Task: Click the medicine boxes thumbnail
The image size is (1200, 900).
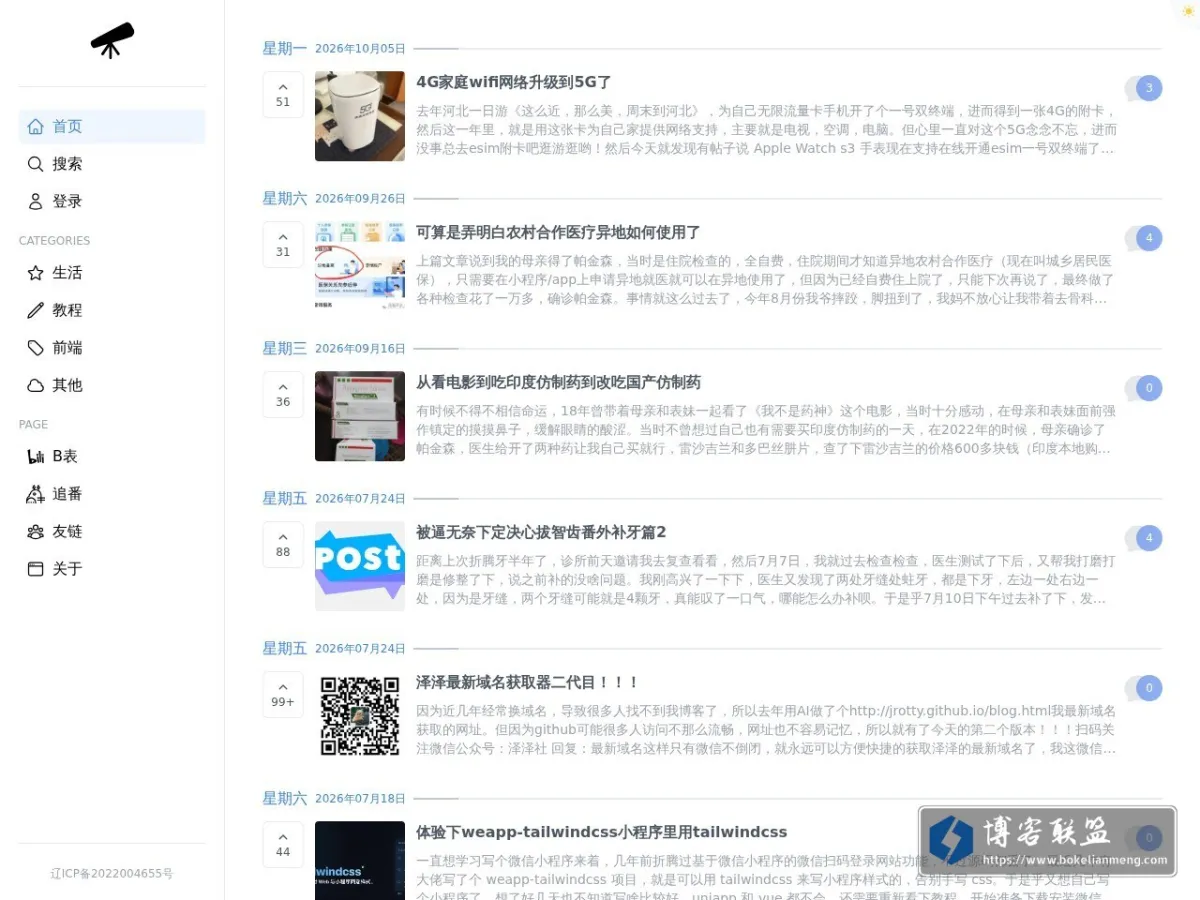Action: [360, 416]
